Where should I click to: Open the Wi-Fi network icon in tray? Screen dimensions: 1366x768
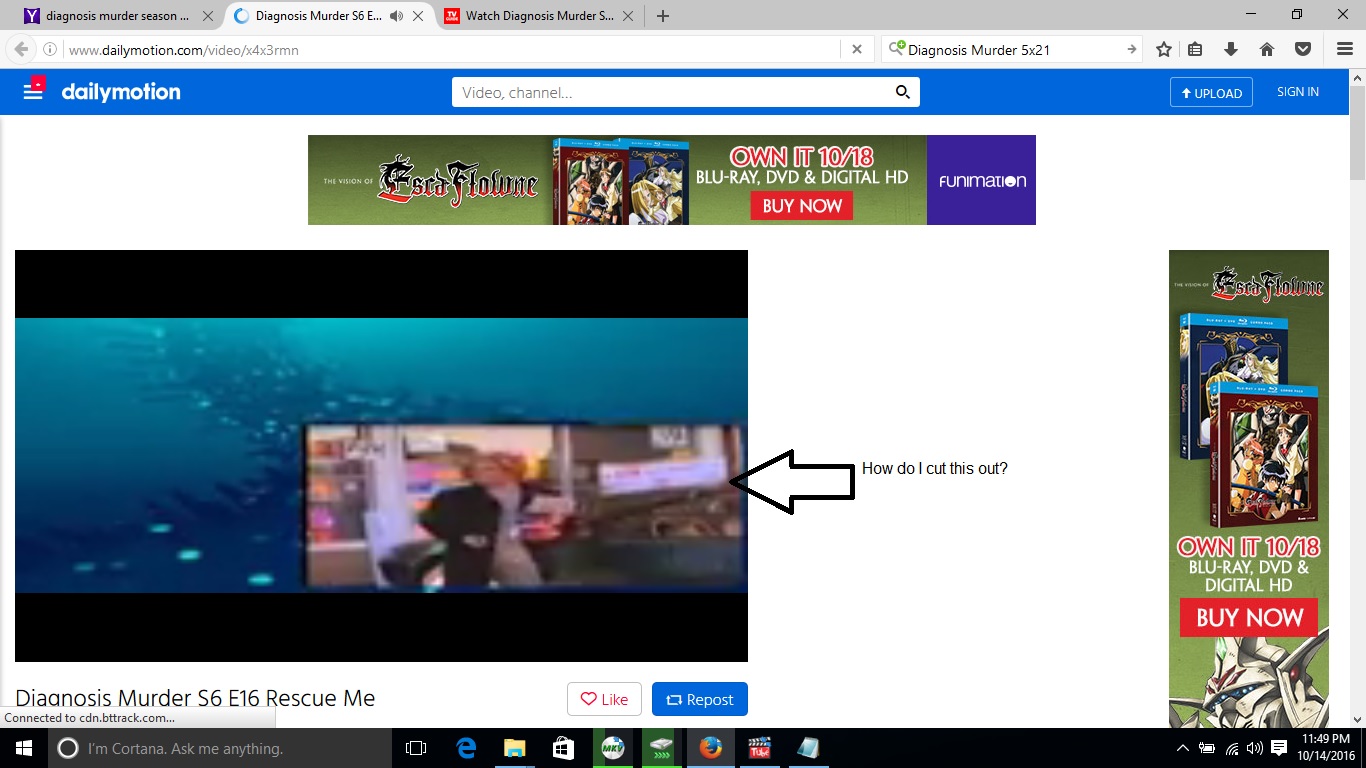click(1232, 748)
